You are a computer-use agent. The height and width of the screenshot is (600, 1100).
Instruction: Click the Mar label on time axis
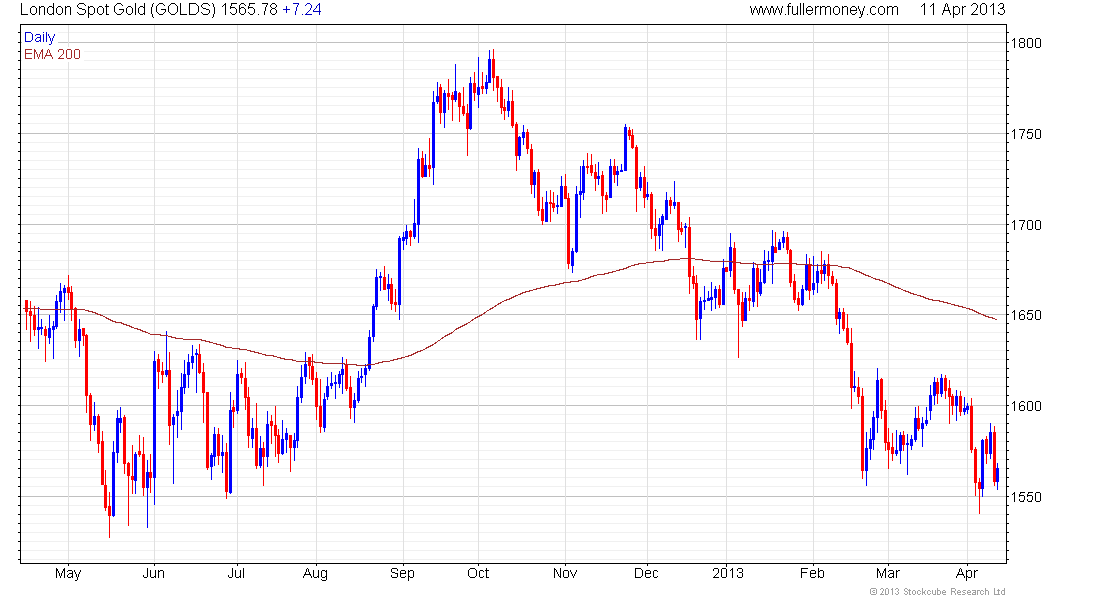tap(887, 573)
